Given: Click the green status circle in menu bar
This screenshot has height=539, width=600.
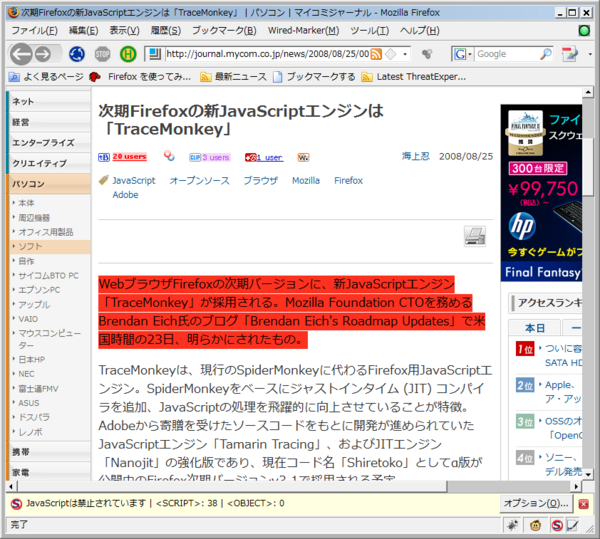Looking at the screenshot, I should tap(584, 31).
